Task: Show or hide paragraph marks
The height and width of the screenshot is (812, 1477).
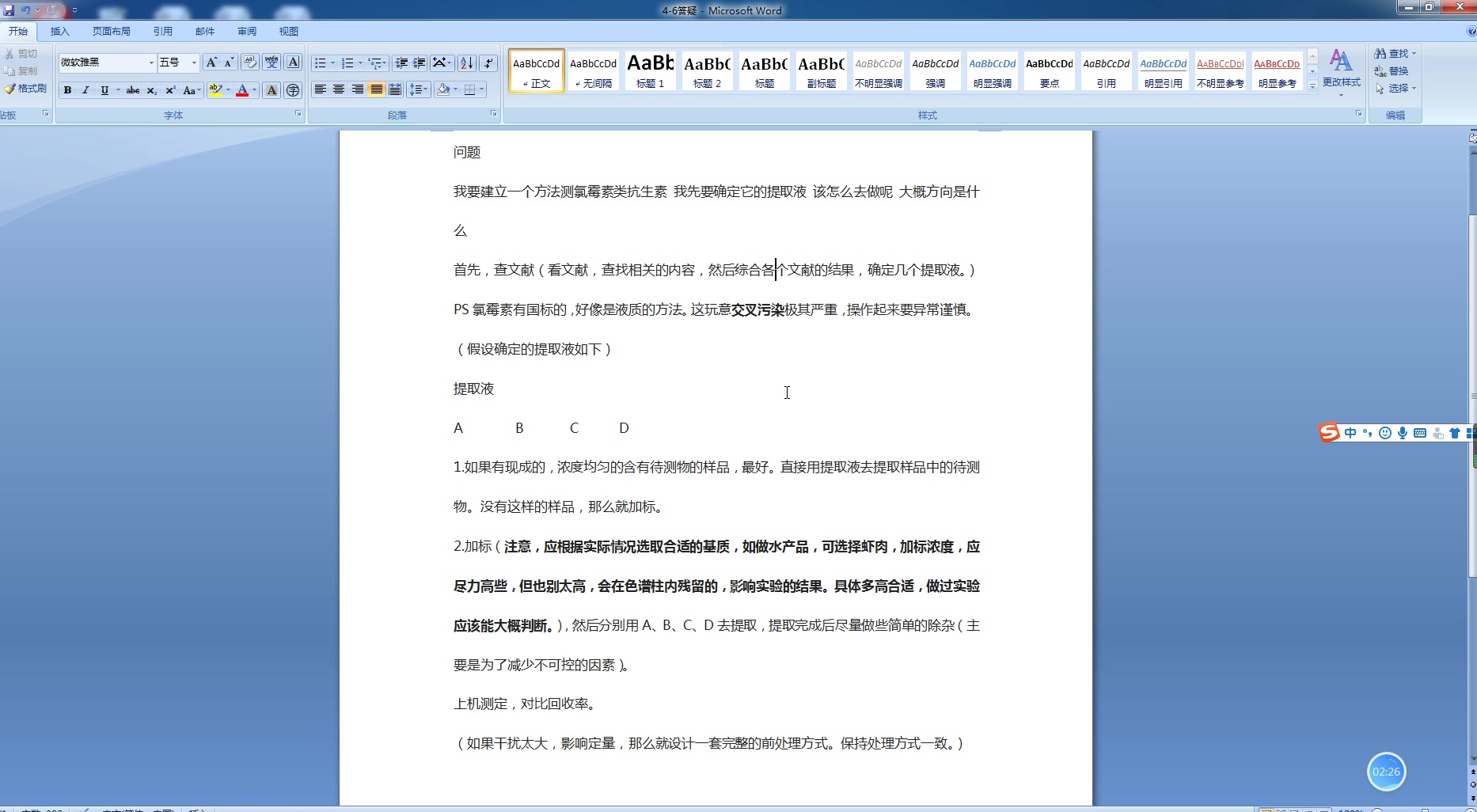Action: tap(488, 63)
